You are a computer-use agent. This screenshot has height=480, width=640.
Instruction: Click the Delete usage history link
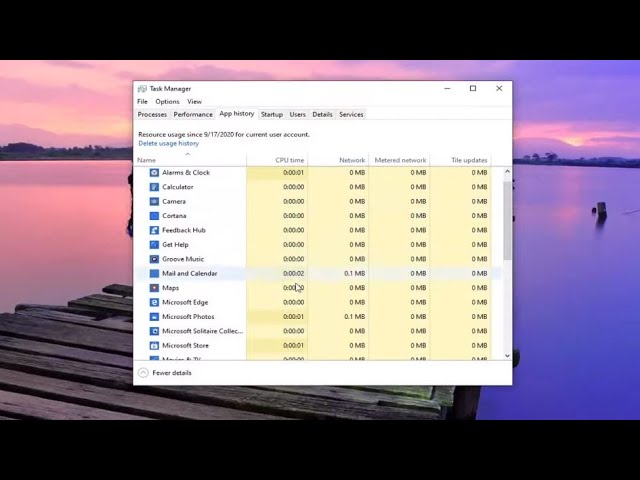pyautogui.click(x=169, y=144)
